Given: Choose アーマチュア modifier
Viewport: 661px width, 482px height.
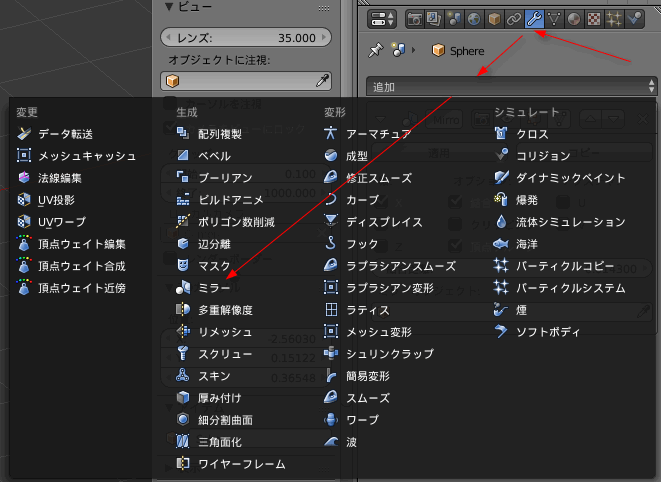Looking at the screenshot, I should pos(368,134).
